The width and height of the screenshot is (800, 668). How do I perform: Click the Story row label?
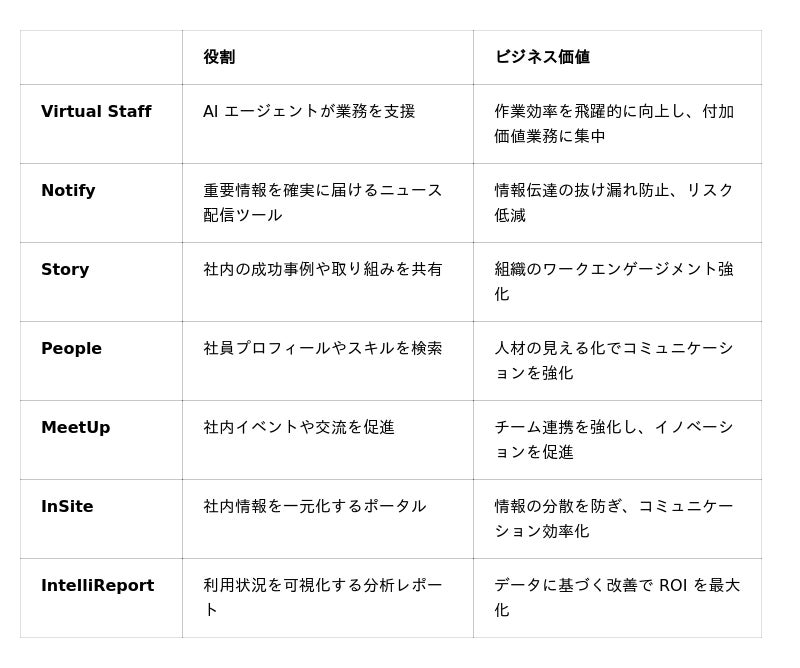[65, 270]
